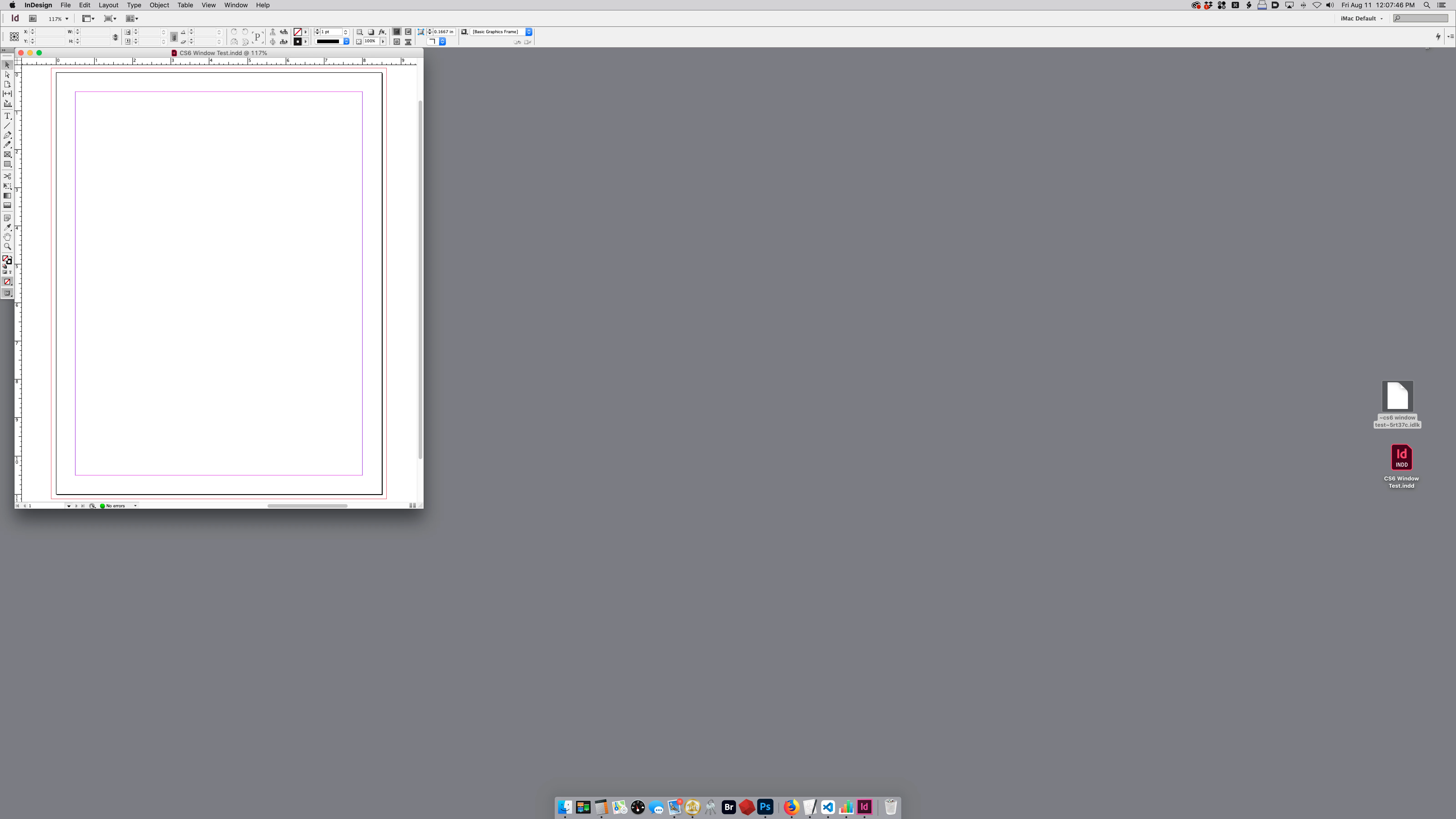The image size is (1456, 819).
Task: Pick the Eyedropper tool
Action: (7, 227)
